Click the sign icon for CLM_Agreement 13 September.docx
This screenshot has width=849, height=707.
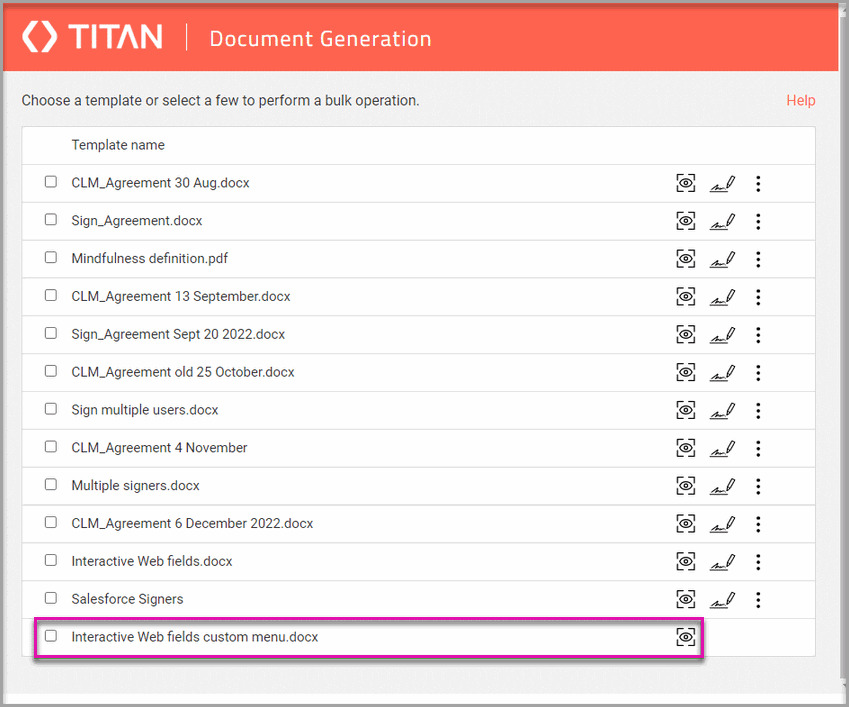[x=722, y=298]
